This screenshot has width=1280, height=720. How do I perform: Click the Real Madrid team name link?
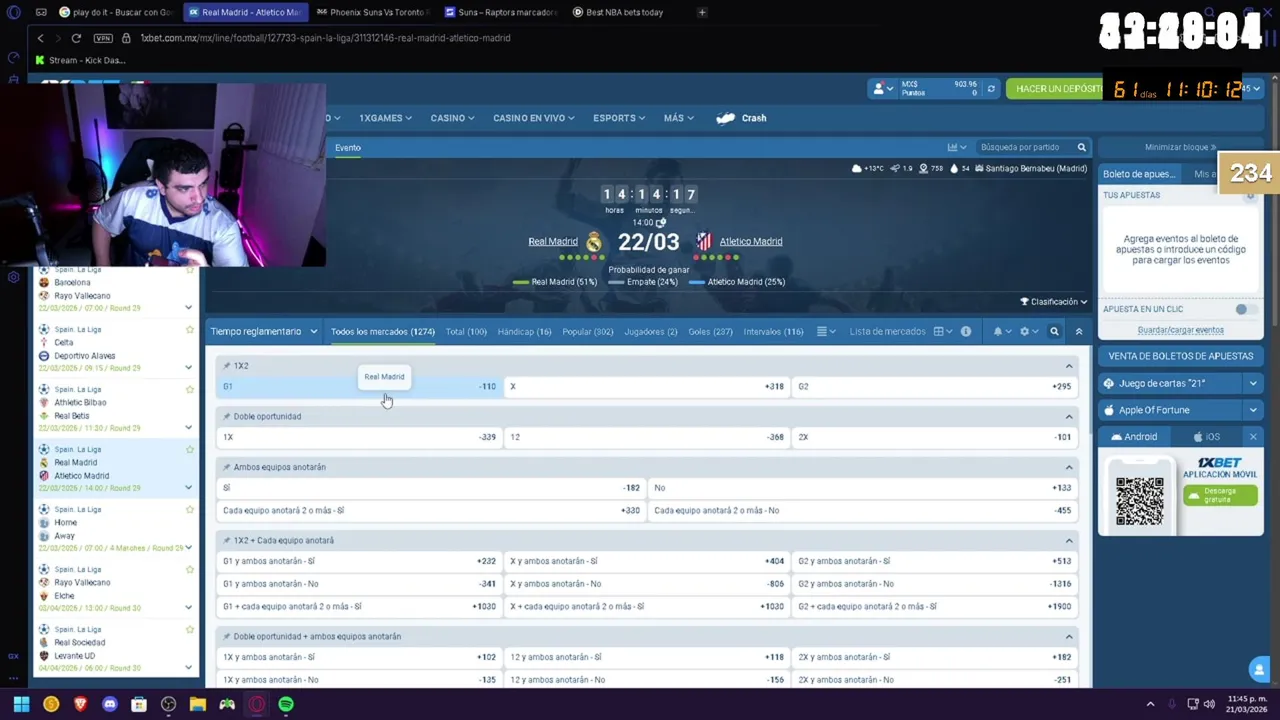pos(553,241)
